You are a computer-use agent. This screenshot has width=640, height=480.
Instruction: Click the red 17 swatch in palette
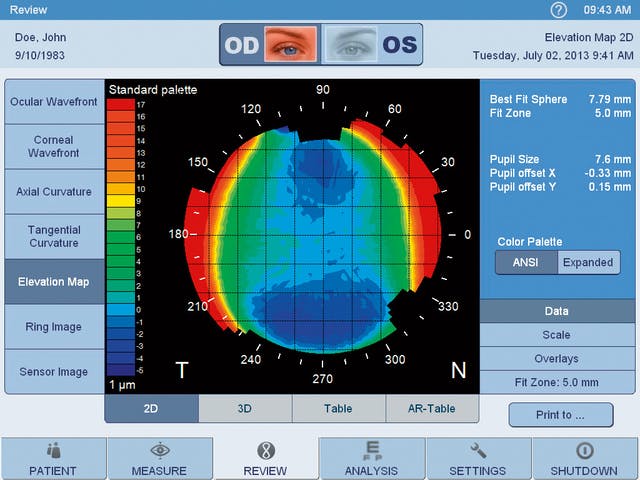coord(120,103)
